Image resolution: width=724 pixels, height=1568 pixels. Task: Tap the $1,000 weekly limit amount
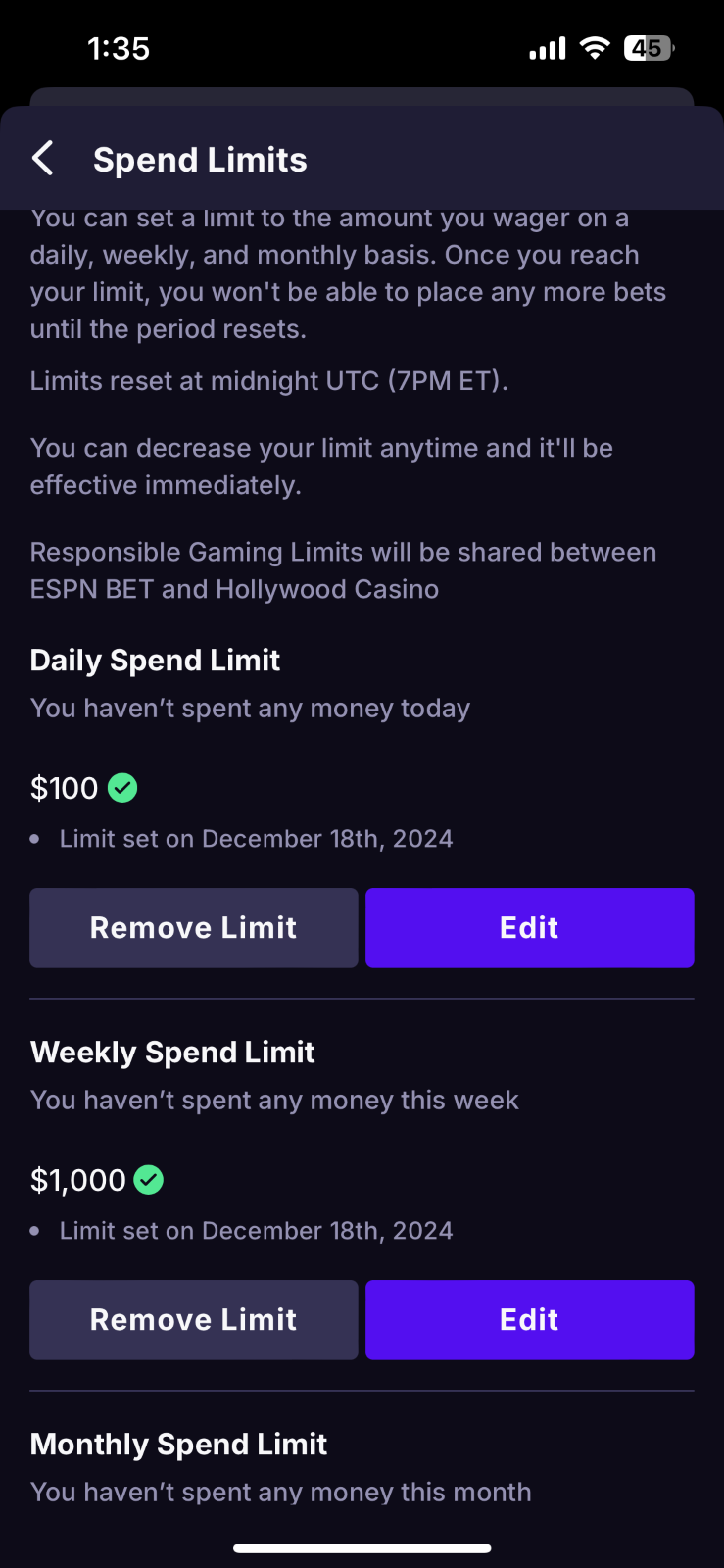tap(78, 1180)
